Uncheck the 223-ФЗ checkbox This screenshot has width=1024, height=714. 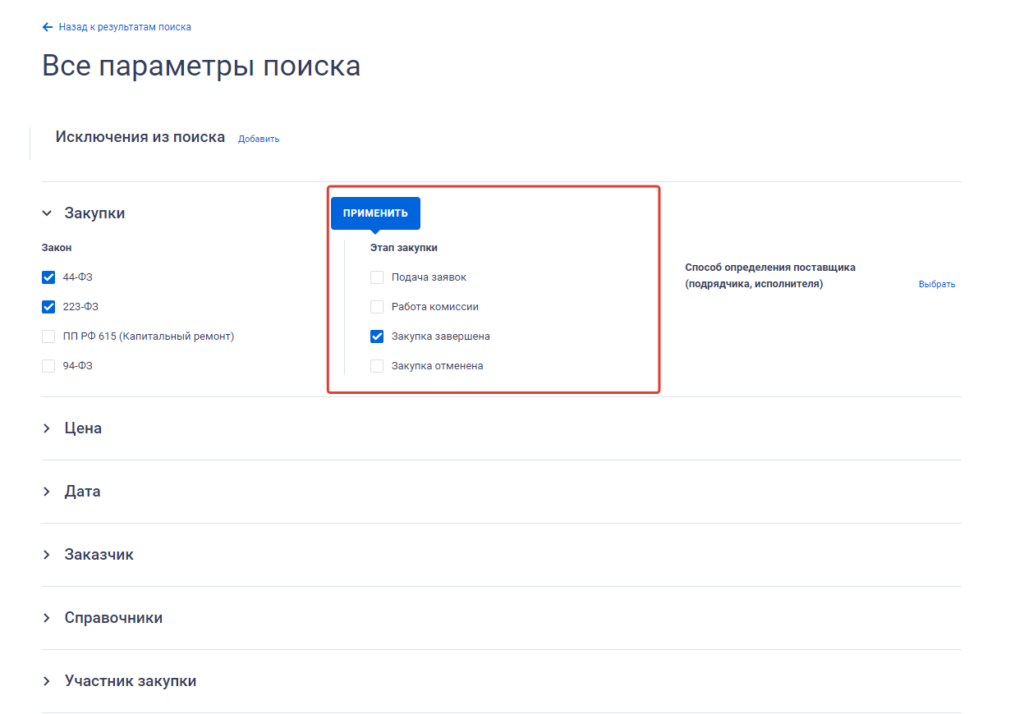49,307
